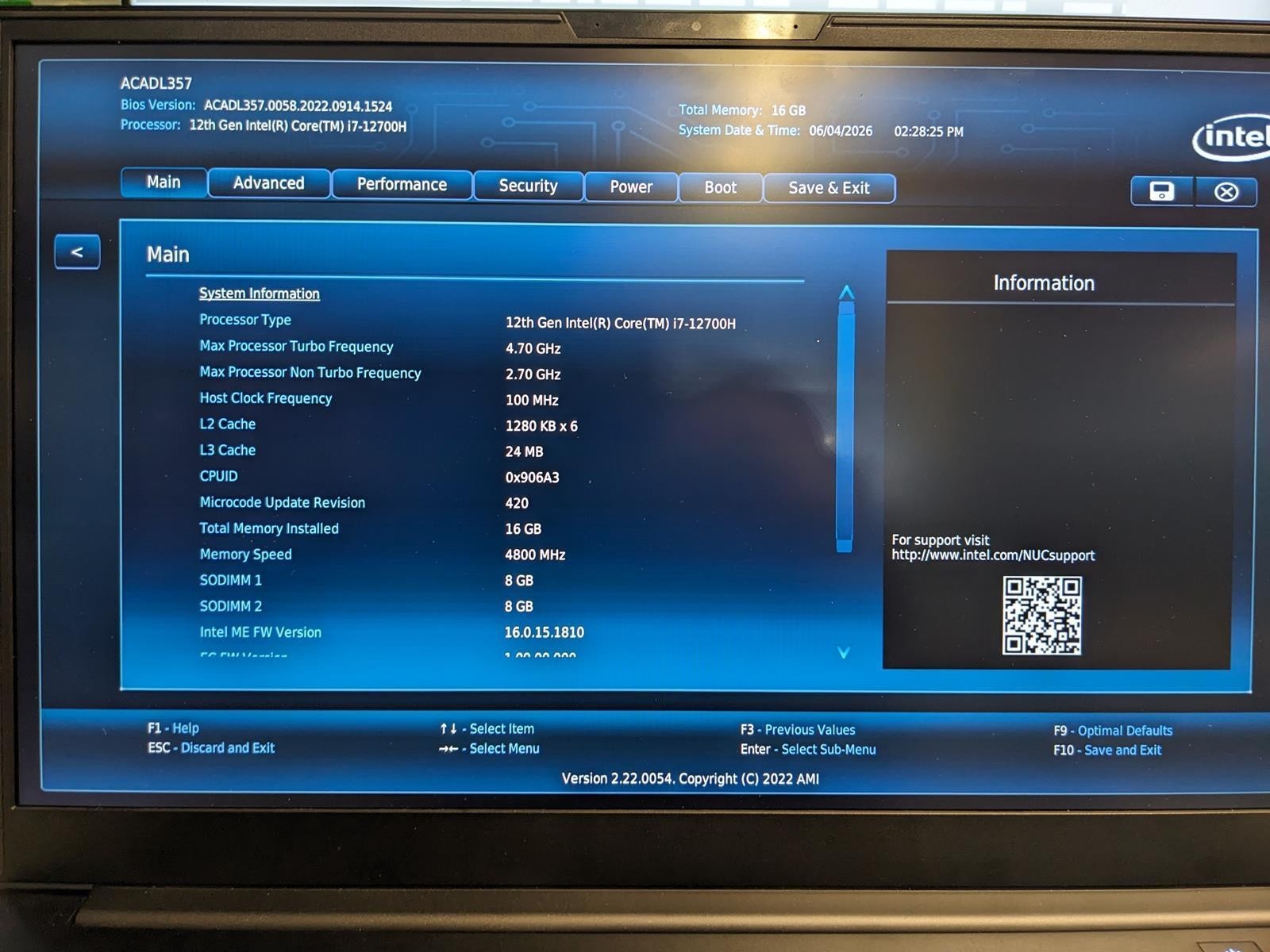The image size is (1270, 952).
Task: Click the Bios Version string in header
Action: (298, 106)
